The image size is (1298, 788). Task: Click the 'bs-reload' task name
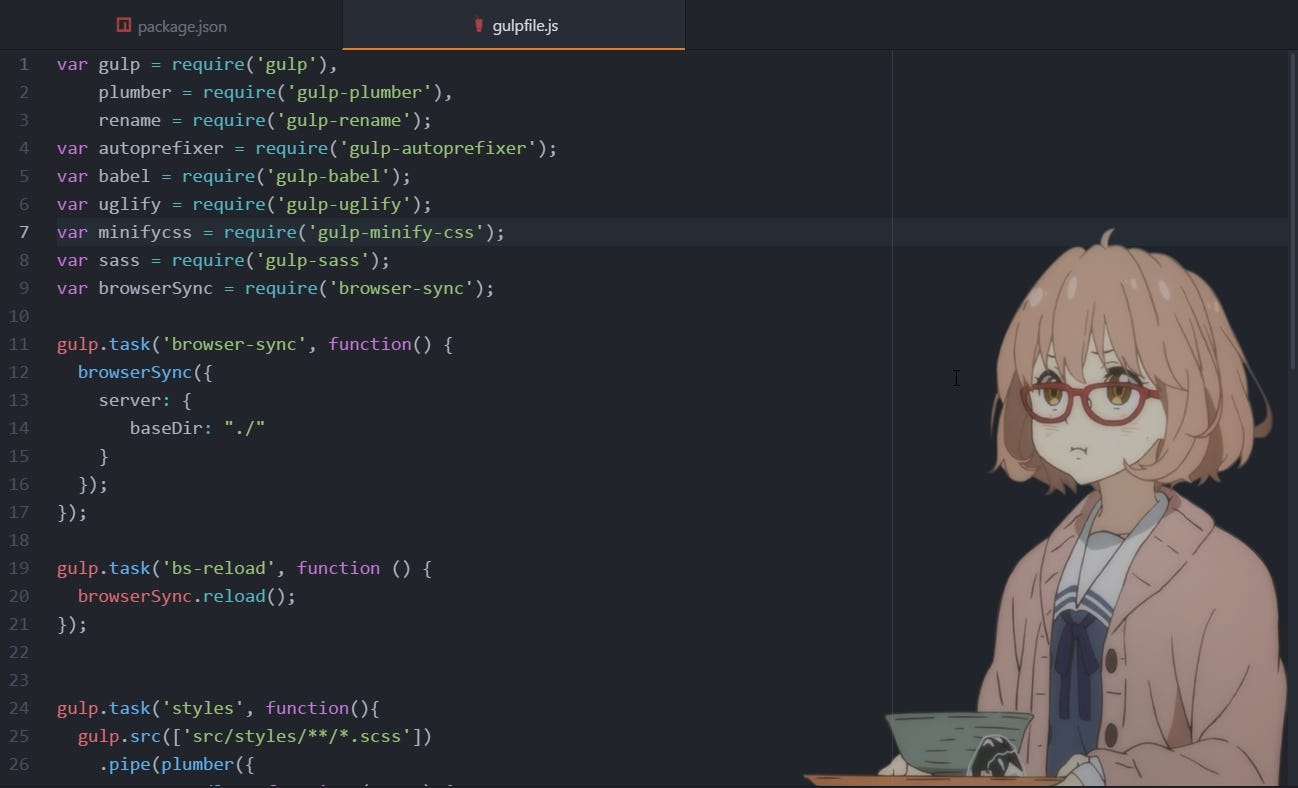(218, 568)
